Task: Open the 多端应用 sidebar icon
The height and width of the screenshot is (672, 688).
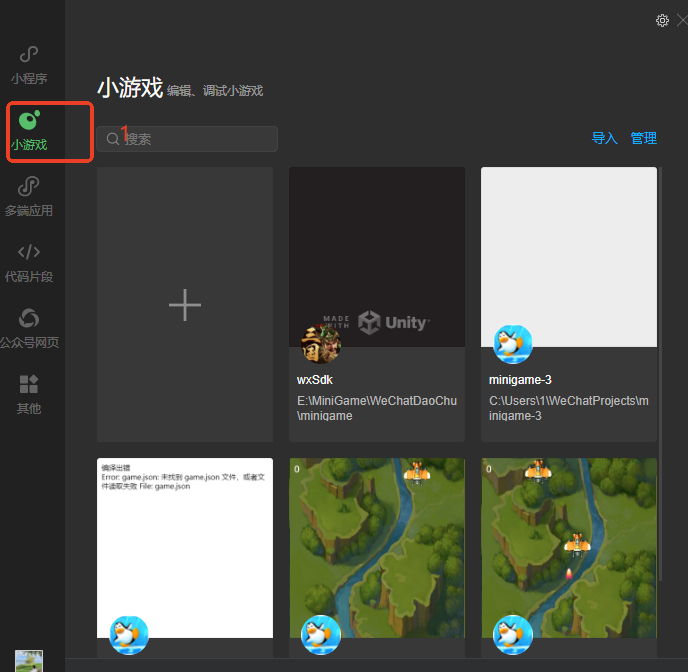Action: coord(29,187)
